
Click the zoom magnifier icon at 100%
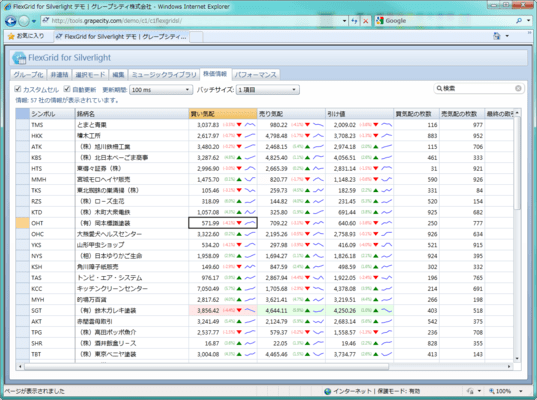492,391
